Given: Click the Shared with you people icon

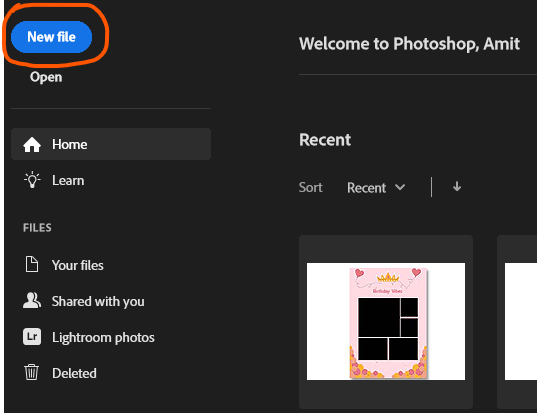Looking at the screenshot, I should [32, 301].
